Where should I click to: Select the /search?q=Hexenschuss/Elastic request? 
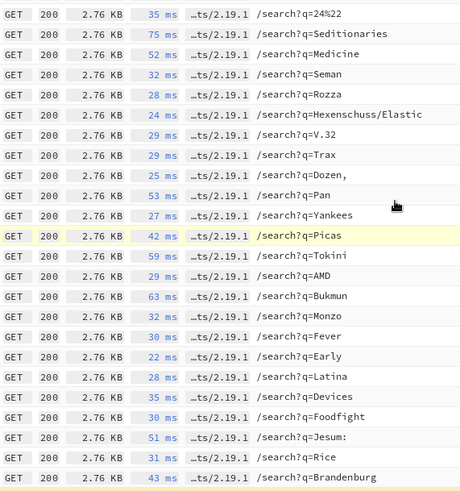[230, 115]
